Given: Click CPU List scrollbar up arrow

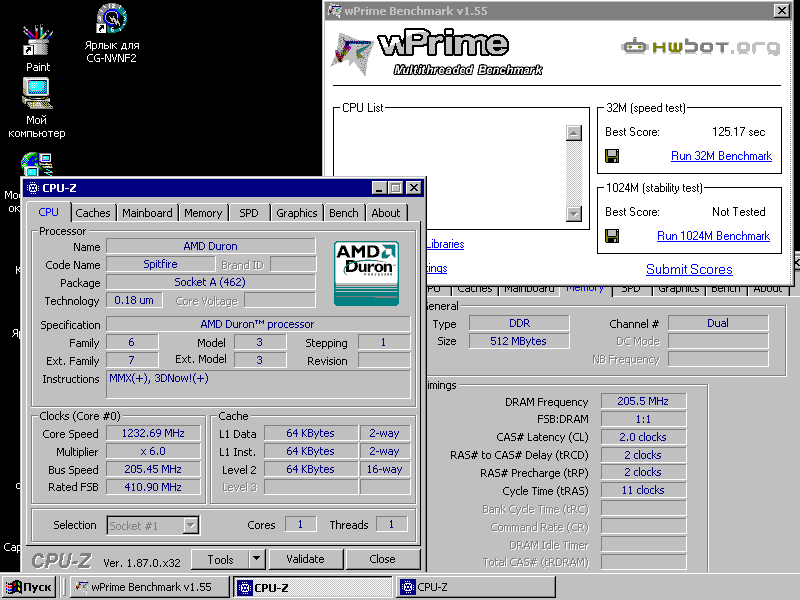Looking at the screenshot, I should coord(574,133).
